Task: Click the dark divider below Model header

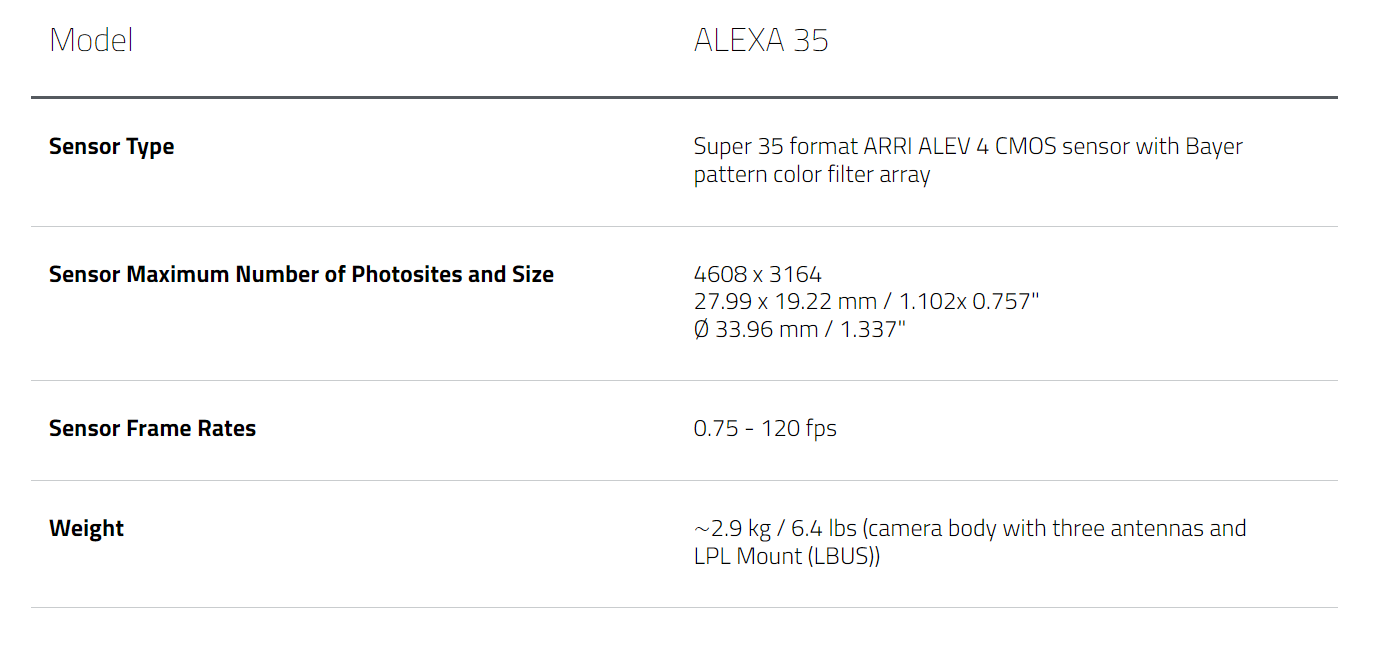Action: pos(684,97)
